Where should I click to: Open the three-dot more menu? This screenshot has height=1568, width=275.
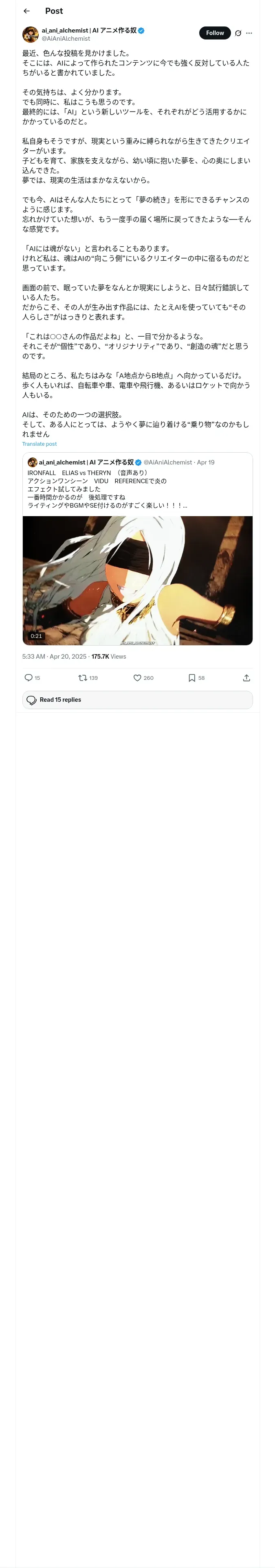click(x=249, y=33)
